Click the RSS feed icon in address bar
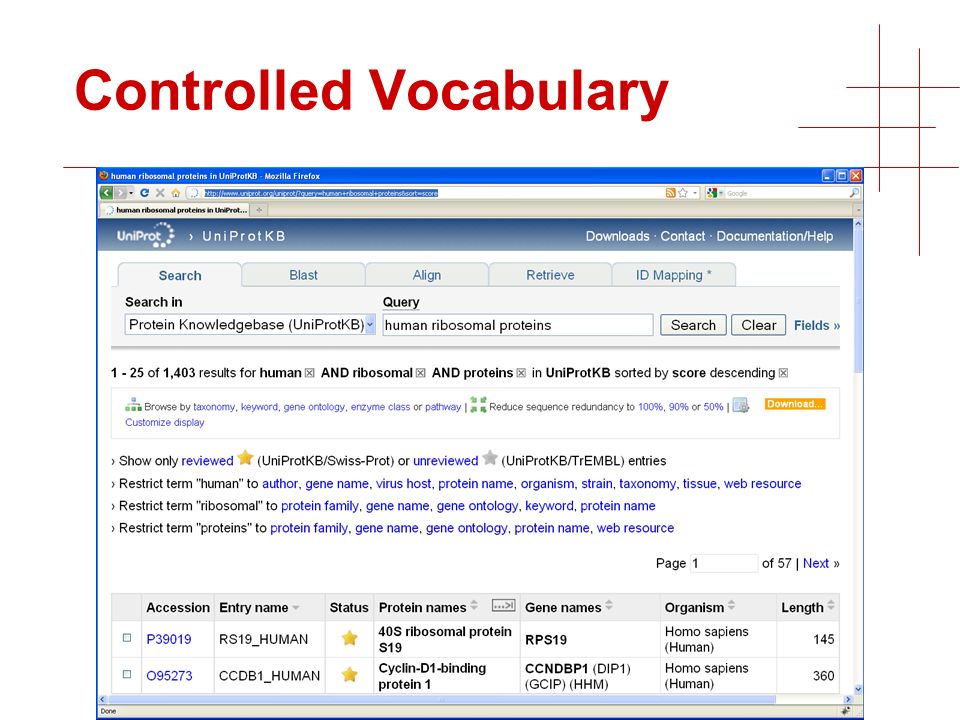 (x=670, y=193)
